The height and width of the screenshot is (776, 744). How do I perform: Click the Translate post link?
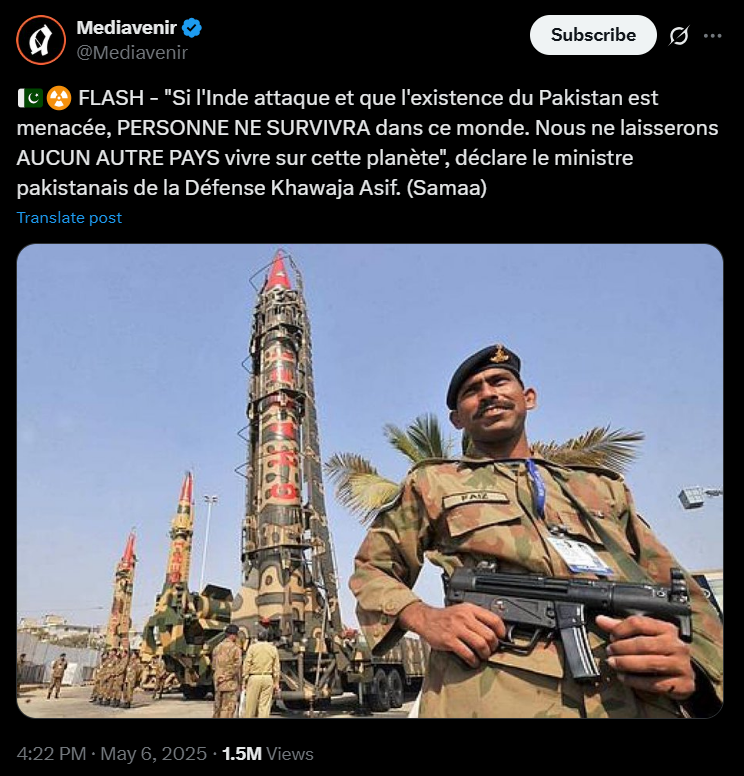point(69,218)
